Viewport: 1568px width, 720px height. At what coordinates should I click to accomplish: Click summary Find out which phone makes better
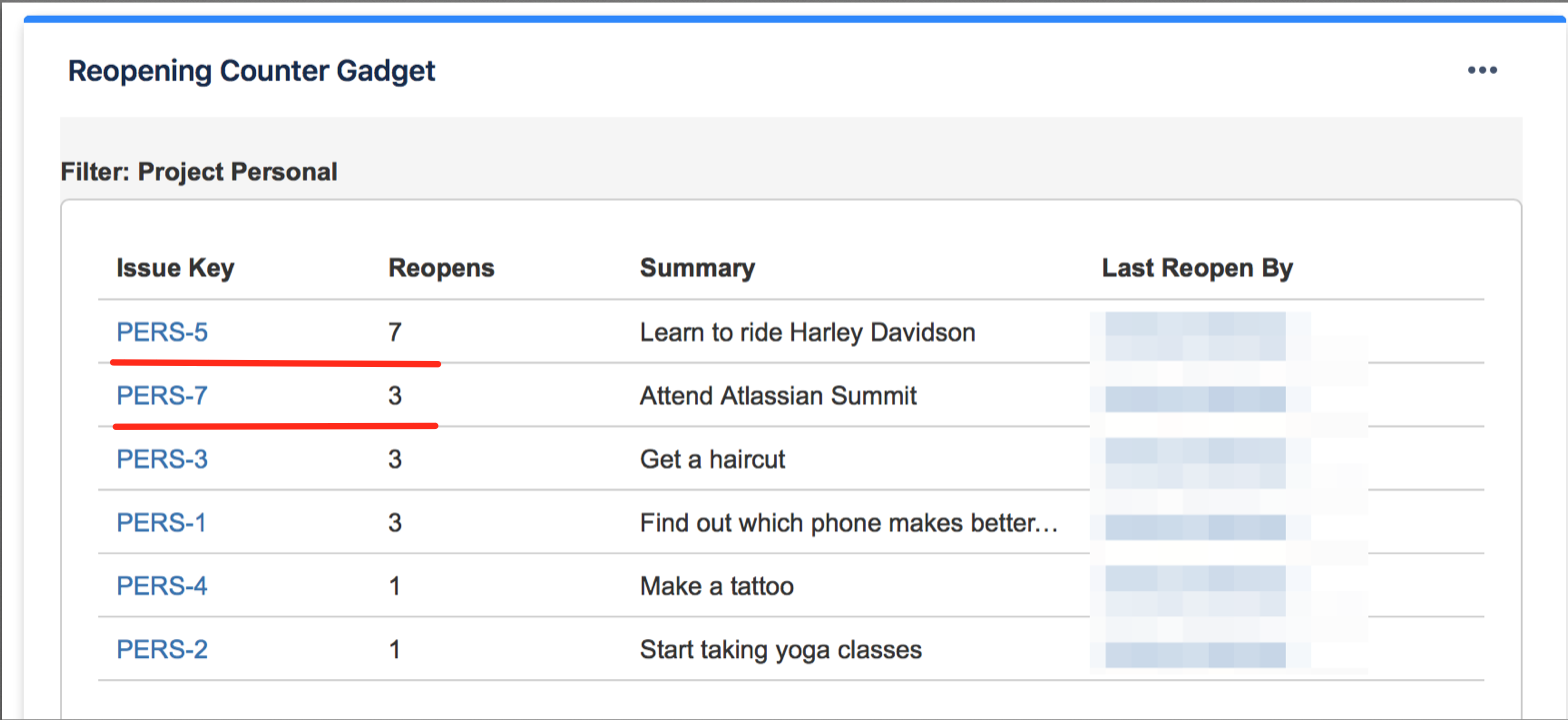point(848,522)
